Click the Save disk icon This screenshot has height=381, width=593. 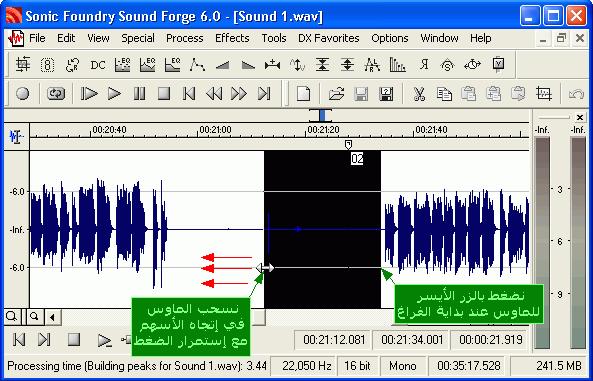(x=361, y=93)
